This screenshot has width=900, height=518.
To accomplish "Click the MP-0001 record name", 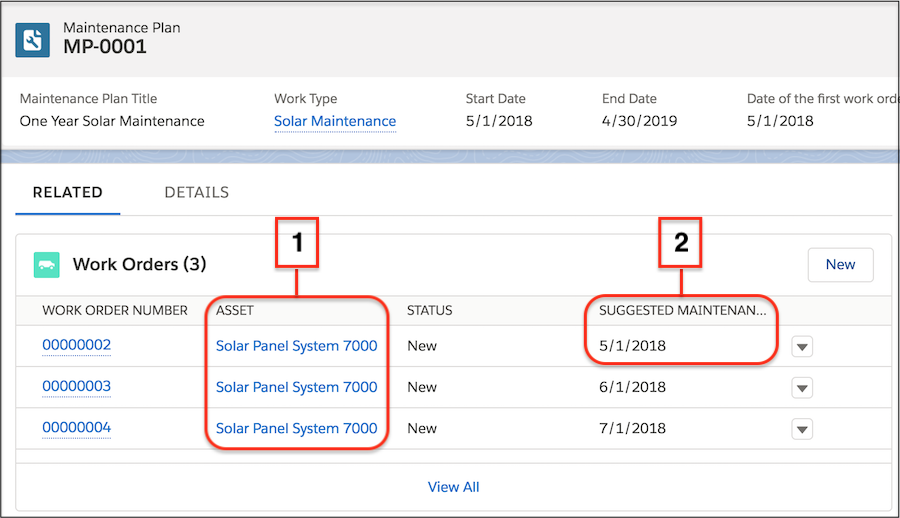I will (105, 47).
